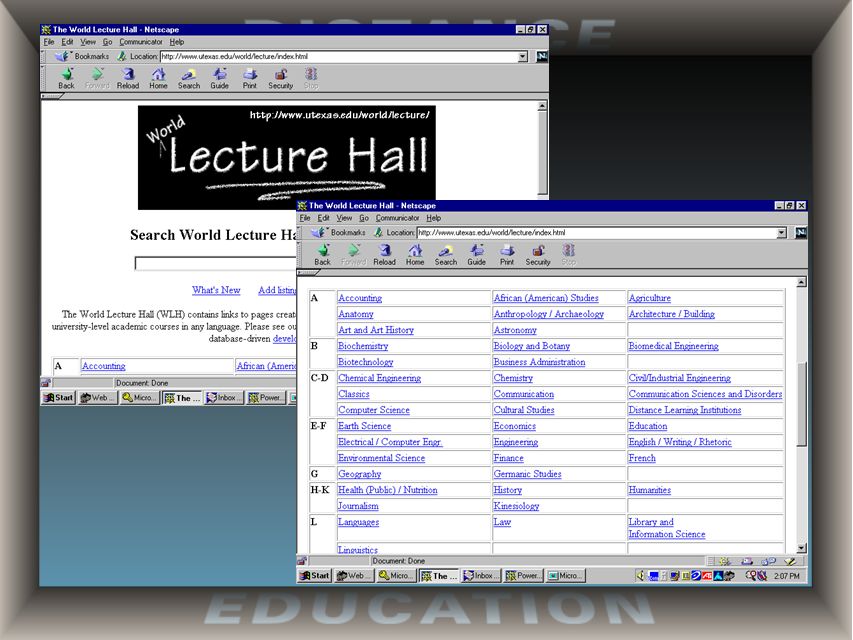Open Inbox taskbar button in front taskbar
This screenshot has height=640, width=853.
[481, 575]
